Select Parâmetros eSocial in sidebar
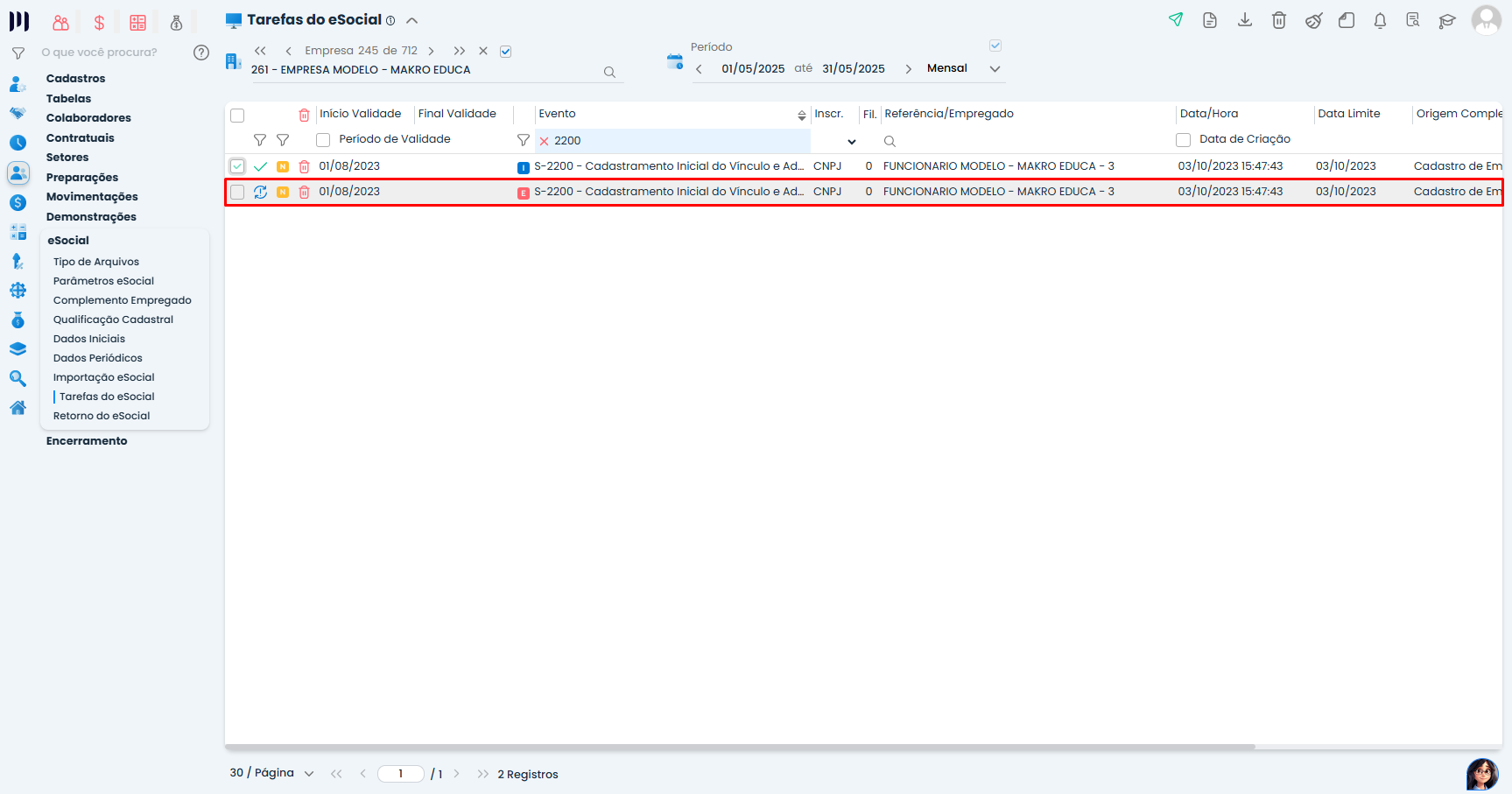The image size is (1512, 794). (x=103, y=281)
